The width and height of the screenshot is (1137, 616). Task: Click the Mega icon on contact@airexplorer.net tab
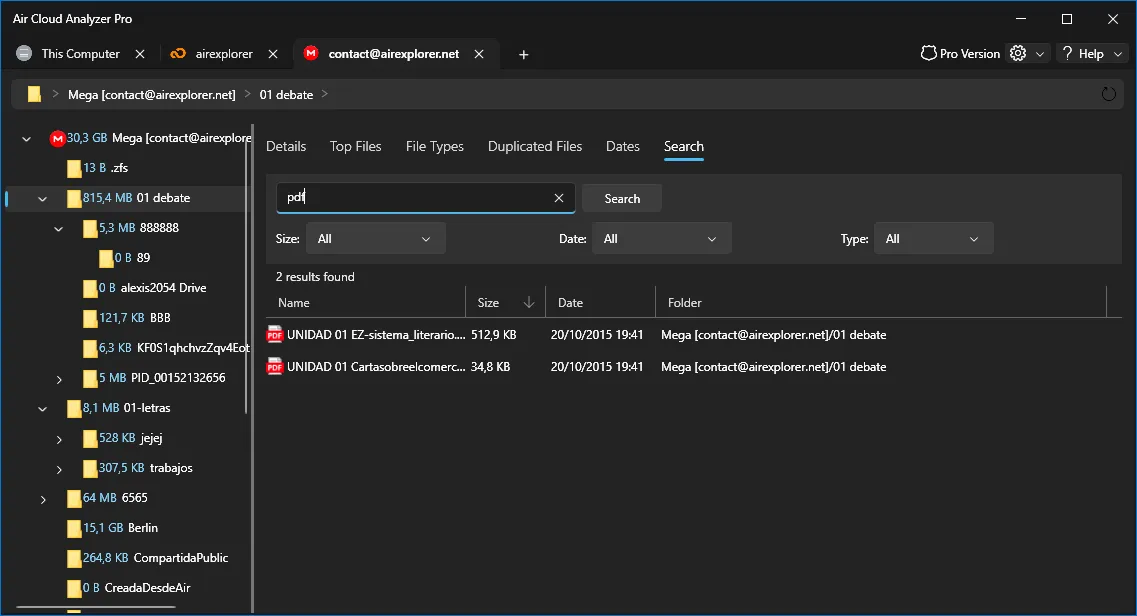[311, 54]
